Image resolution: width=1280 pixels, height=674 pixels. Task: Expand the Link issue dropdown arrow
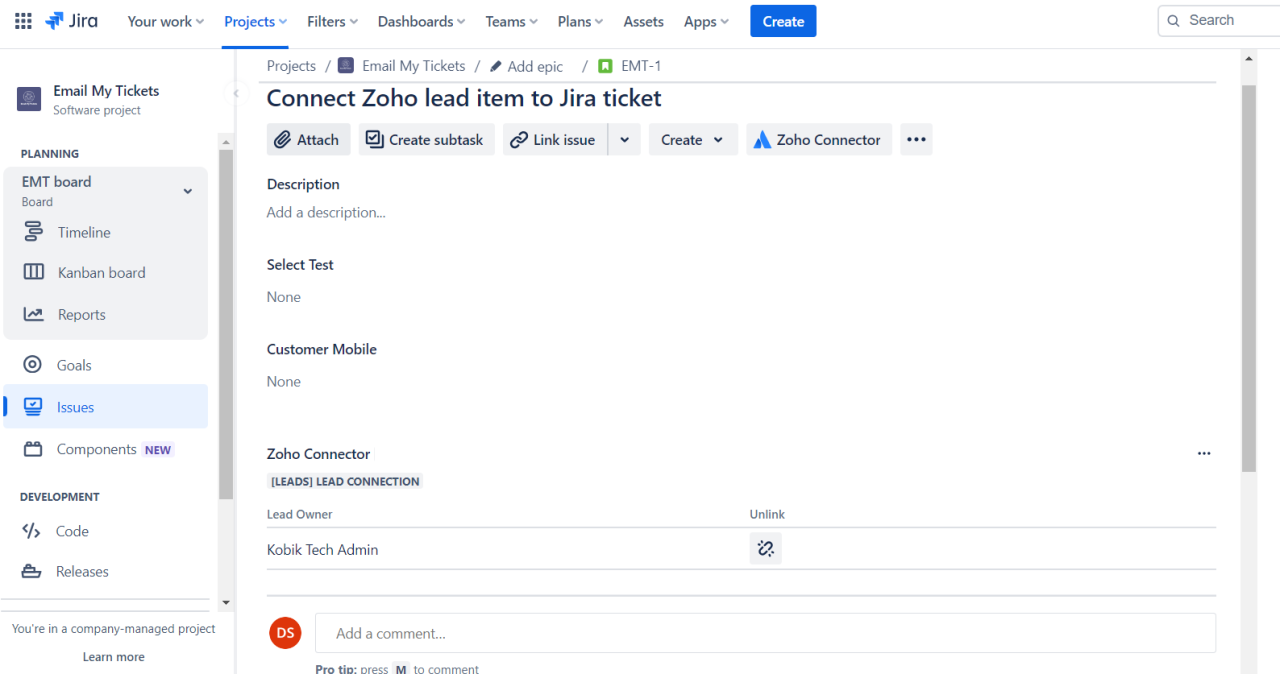click(x=624, y=139)
